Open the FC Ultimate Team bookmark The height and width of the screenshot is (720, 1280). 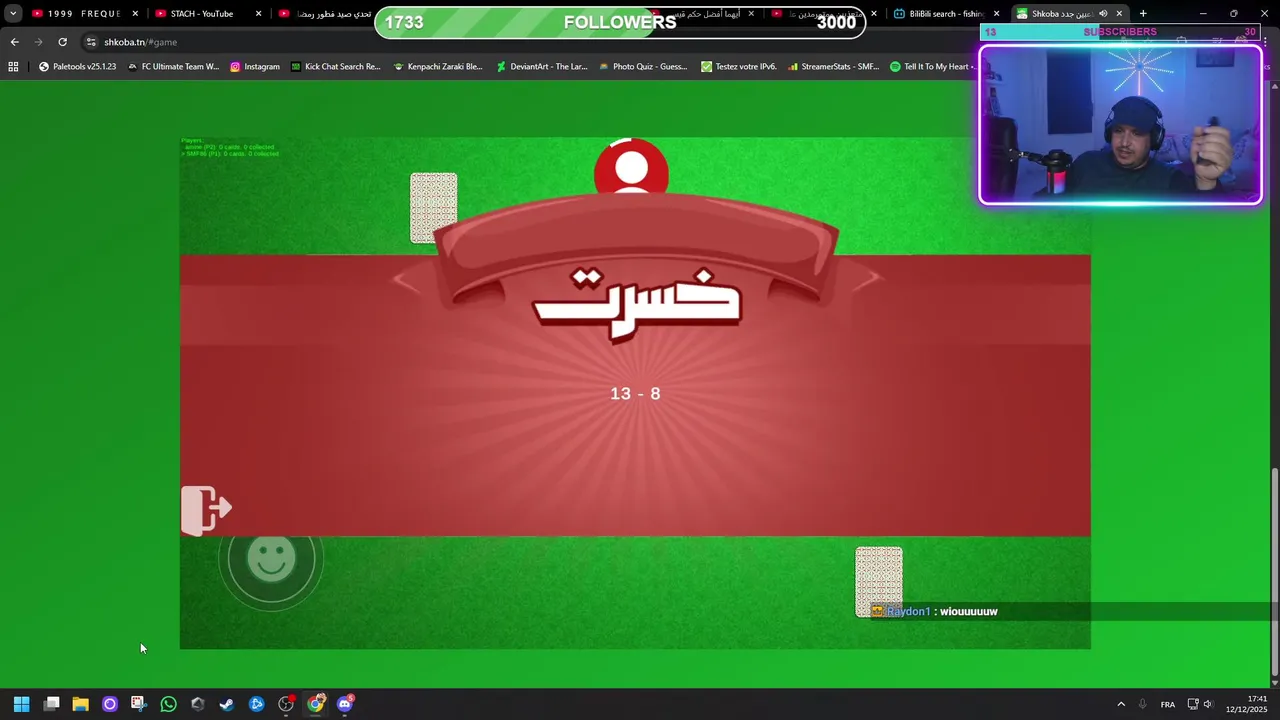pos(173,67)
